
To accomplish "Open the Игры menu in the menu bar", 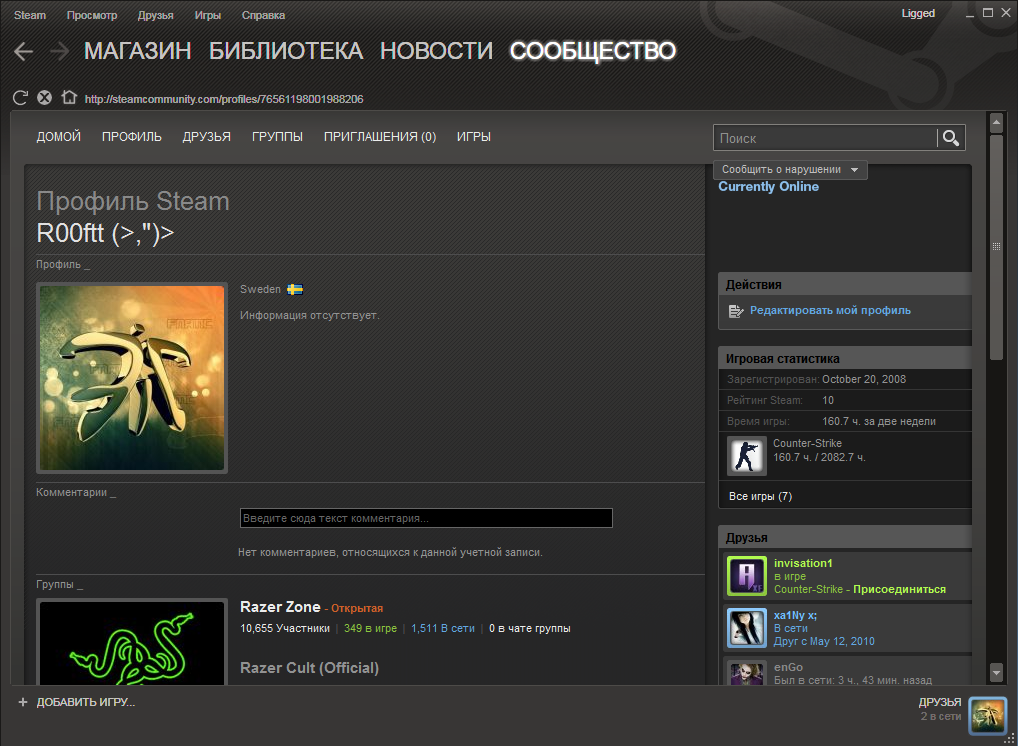I will coord(207,15).
